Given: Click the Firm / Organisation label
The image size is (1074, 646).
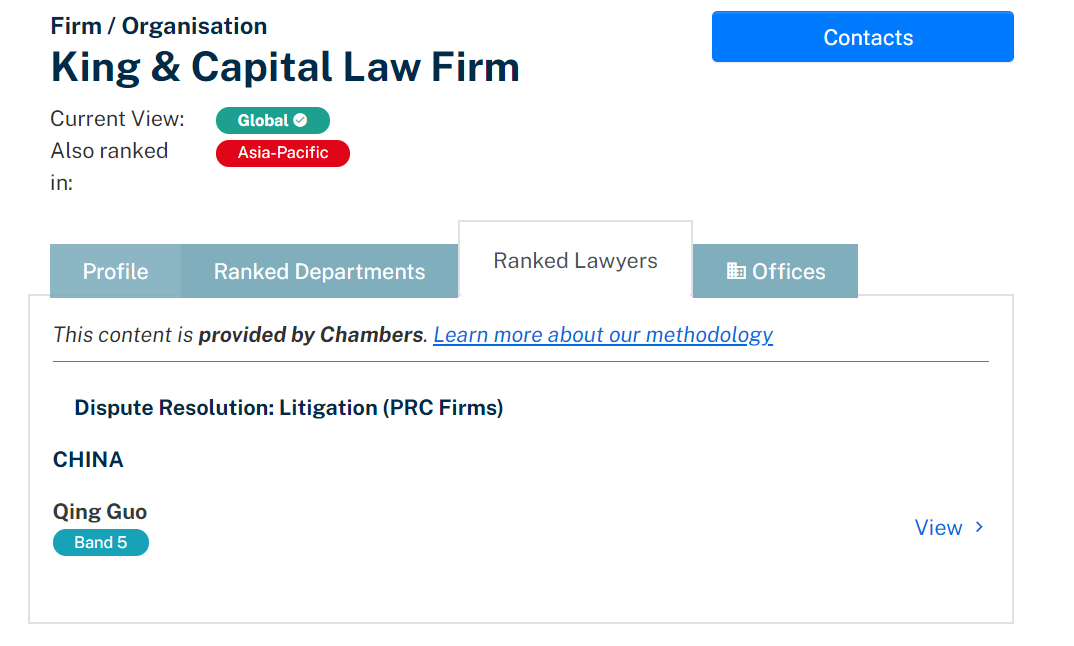Looking at the screenshot, I should tap(159, 26).
